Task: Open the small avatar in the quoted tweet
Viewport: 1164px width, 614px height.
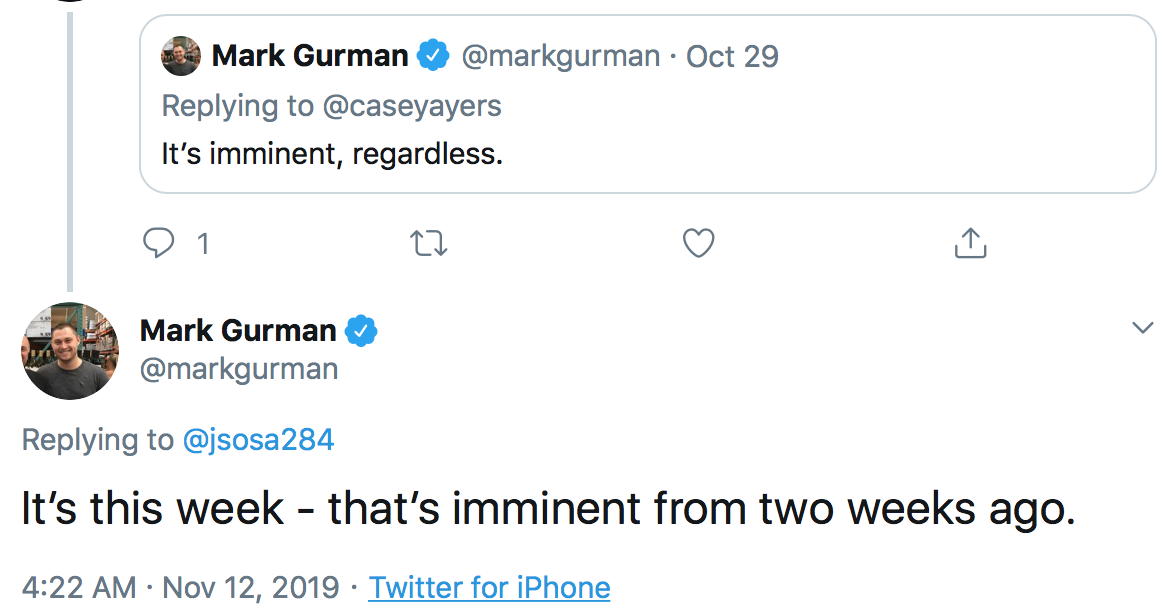Action: tap(181, 56)
